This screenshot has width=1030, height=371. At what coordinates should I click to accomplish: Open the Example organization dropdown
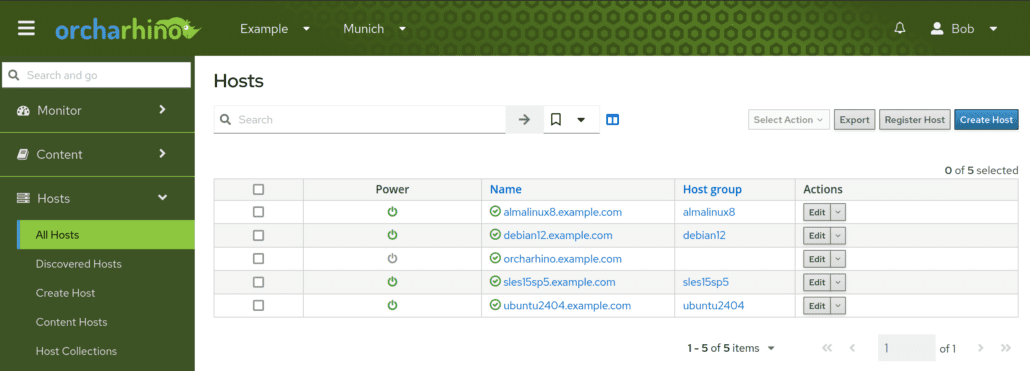coord(275,29)
